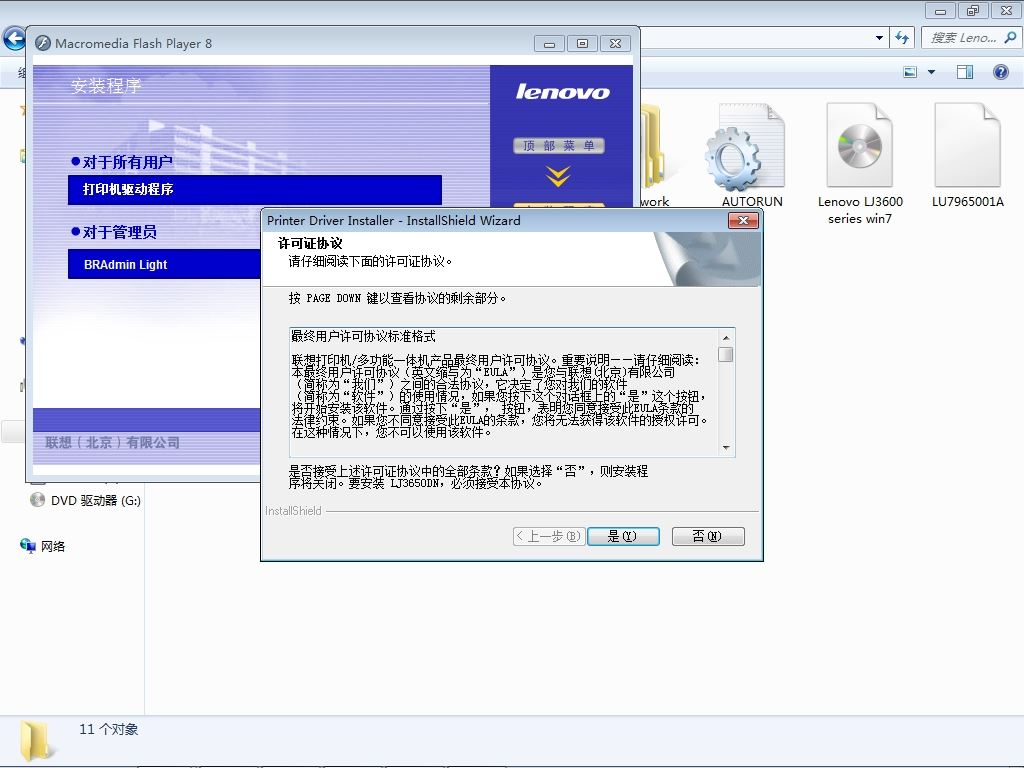Select the folder ending in 'work'
This screenshot has width=1024, height=768.
click(x=654, y=157)
